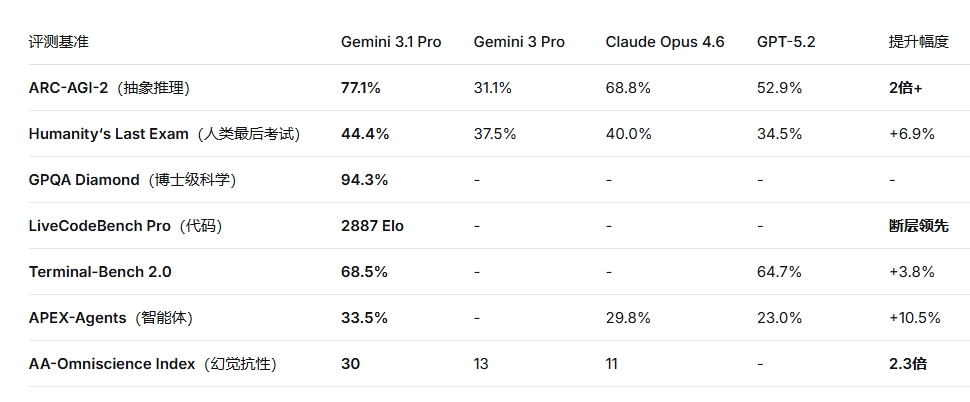Click the APEX-Agents row label

(110, 318)
